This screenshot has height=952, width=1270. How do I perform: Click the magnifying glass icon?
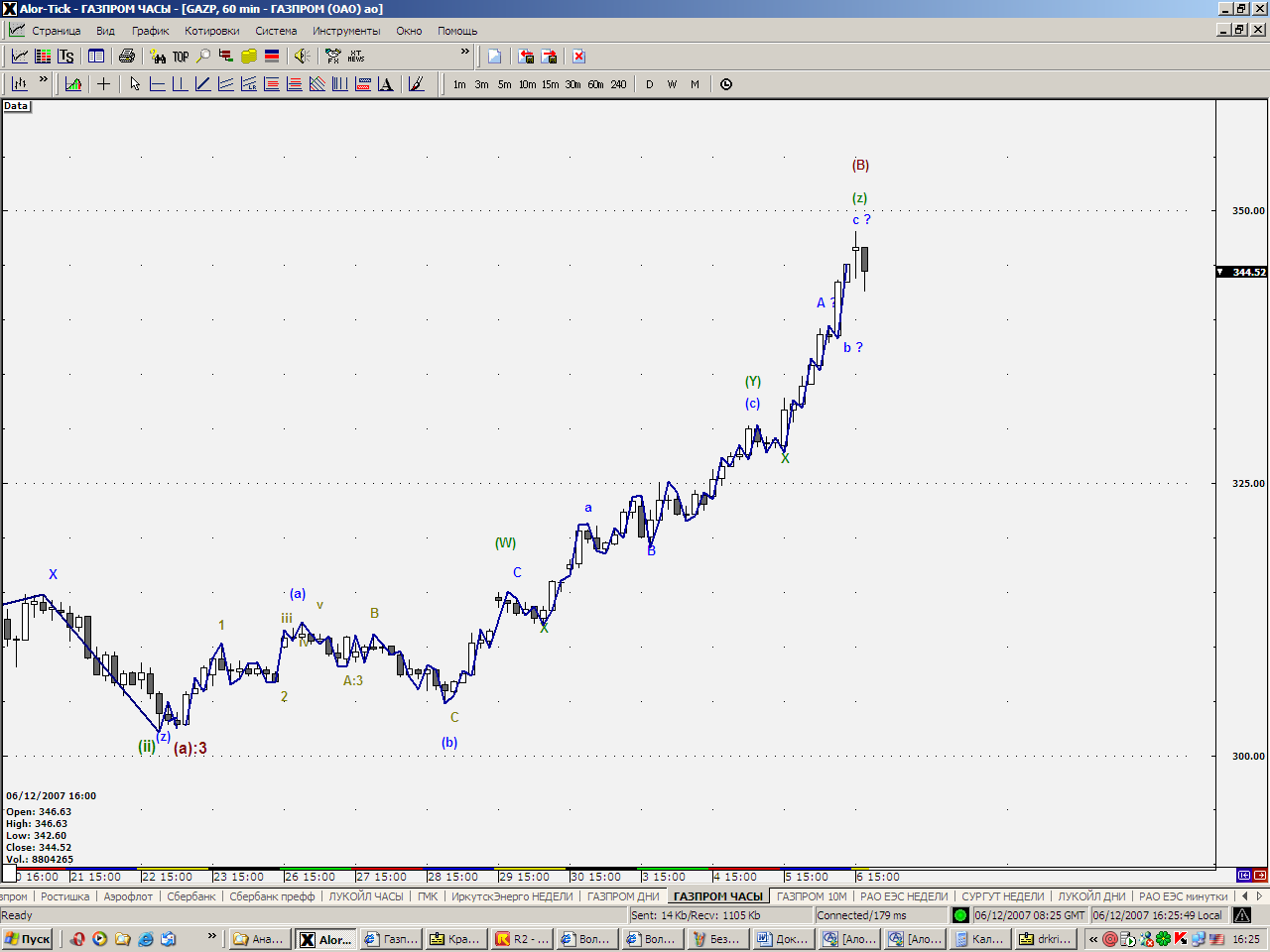point(203,57)
